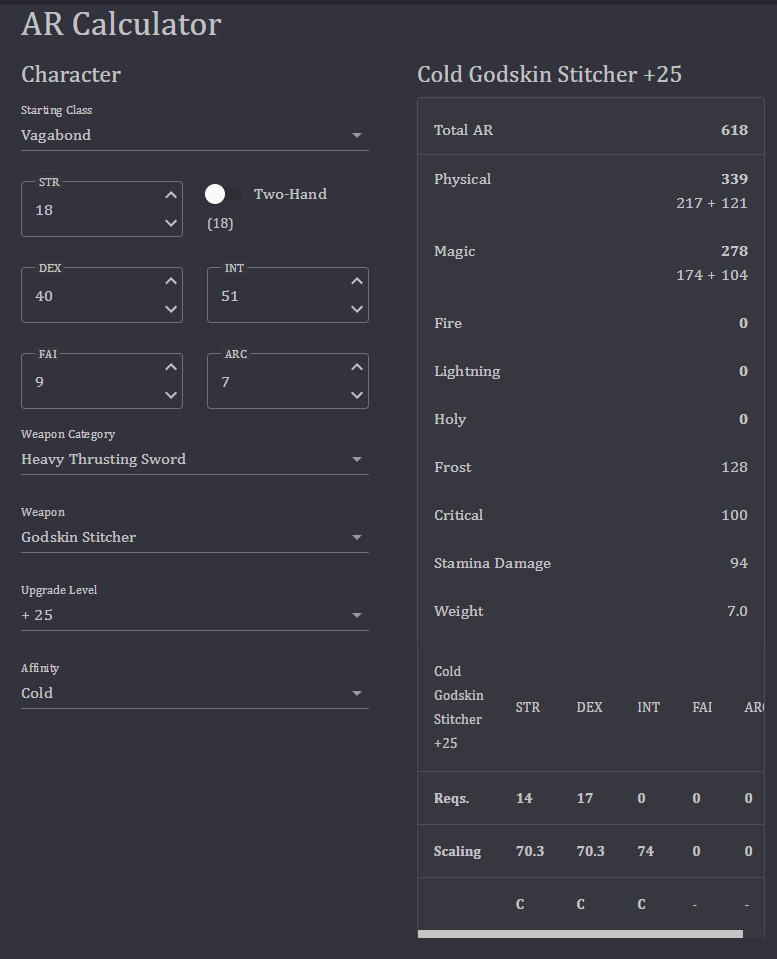Open the Starting Class dropdown

coord(194,135)
